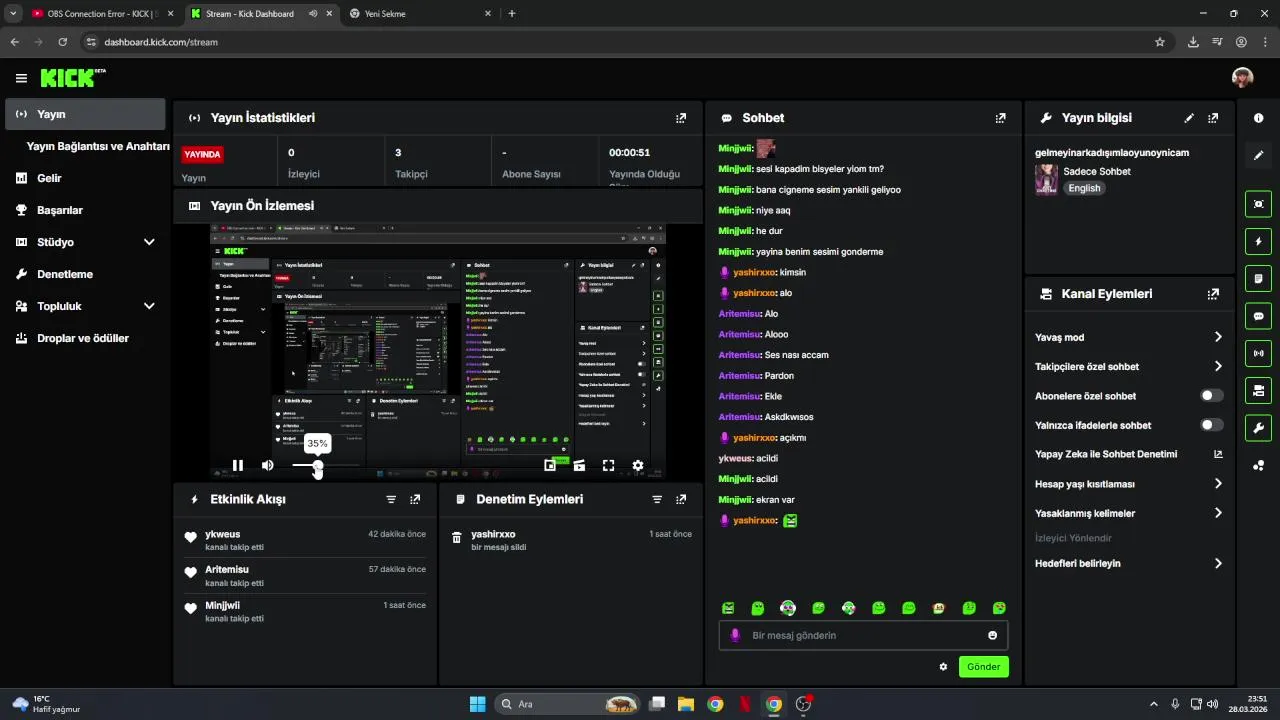Click the three-dots icon at rail bottom

1258,465
